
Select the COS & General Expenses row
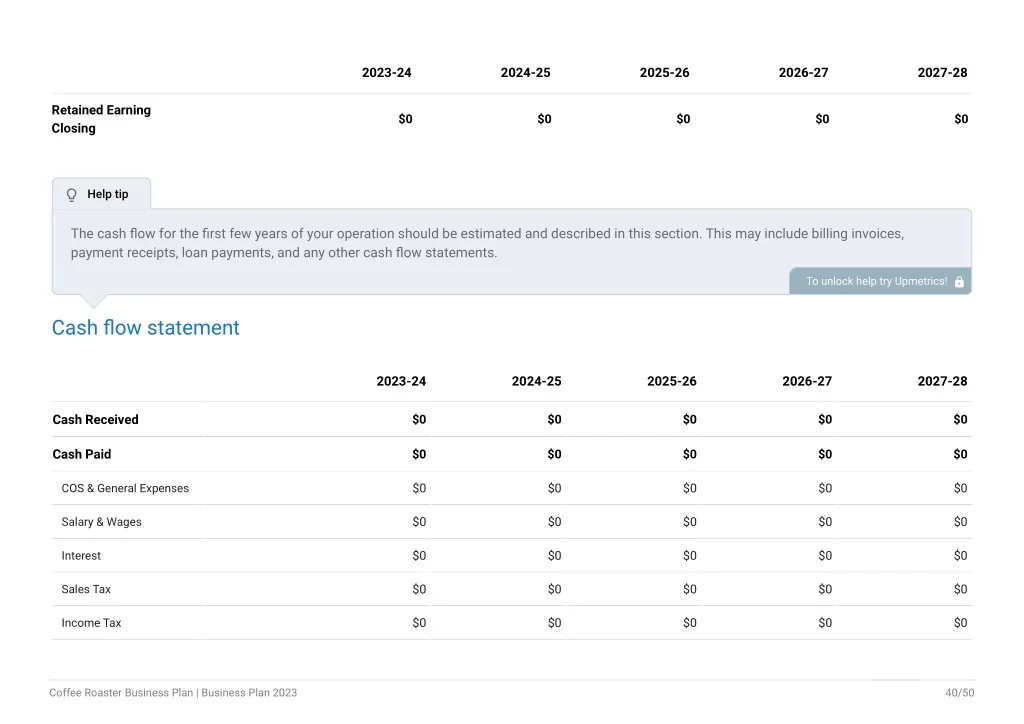[x=512, y=488]
